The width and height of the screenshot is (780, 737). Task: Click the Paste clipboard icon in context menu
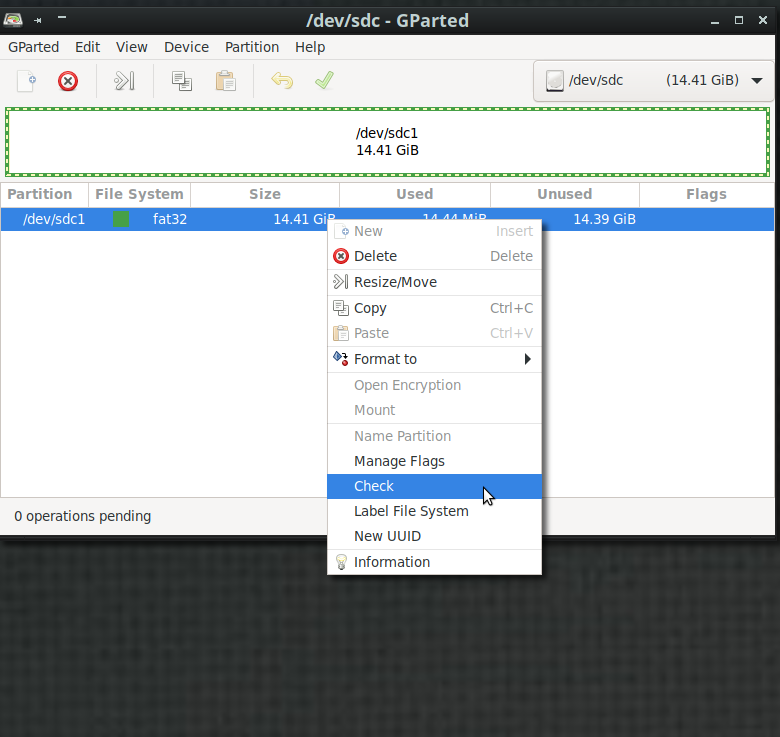tap(341, 333)
